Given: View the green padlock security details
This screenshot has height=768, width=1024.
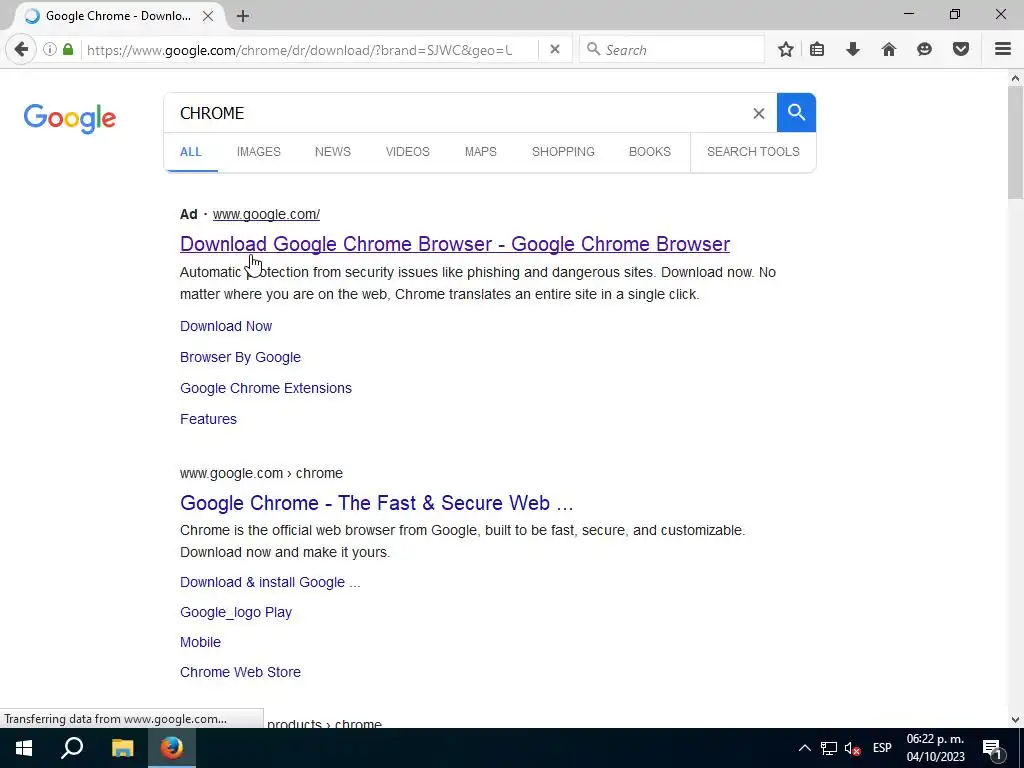Looking at the screenshot, I should (x=68, y=50).
